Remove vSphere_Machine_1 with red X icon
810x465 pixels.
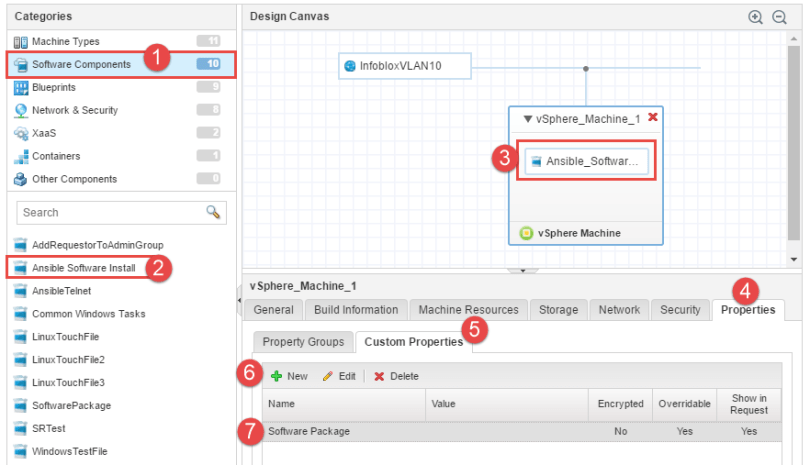(653, 118)
